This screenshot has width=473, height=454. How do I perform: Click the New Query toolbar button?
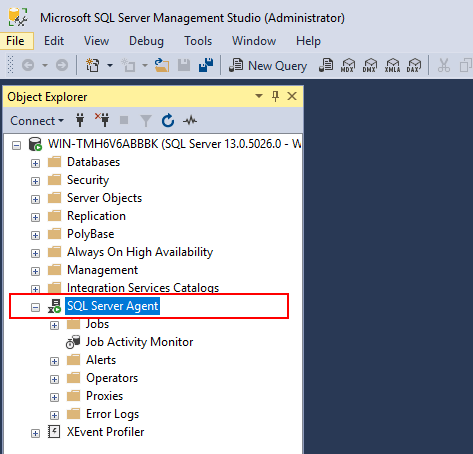pyautogui.click(x=268, y=65)
